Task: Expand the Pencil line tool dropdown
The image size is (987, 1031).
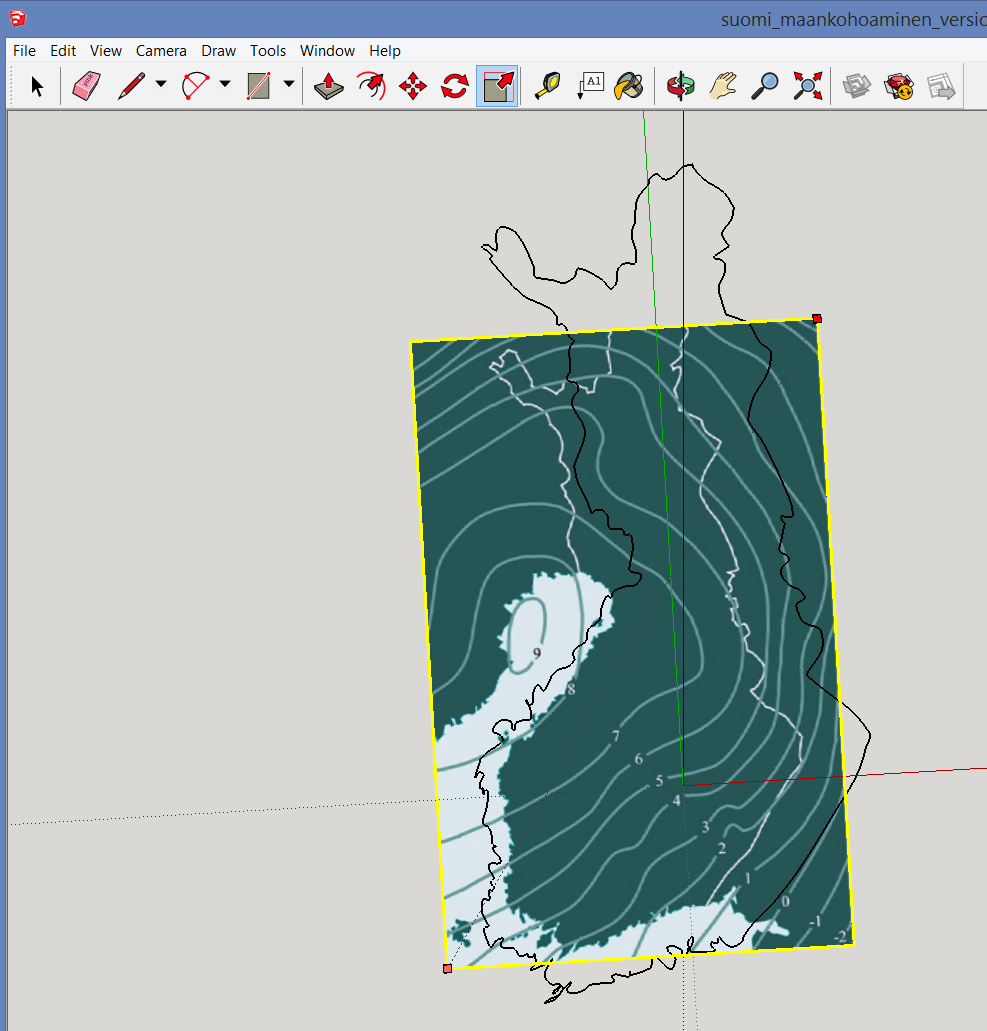Action: click(161, 85)
